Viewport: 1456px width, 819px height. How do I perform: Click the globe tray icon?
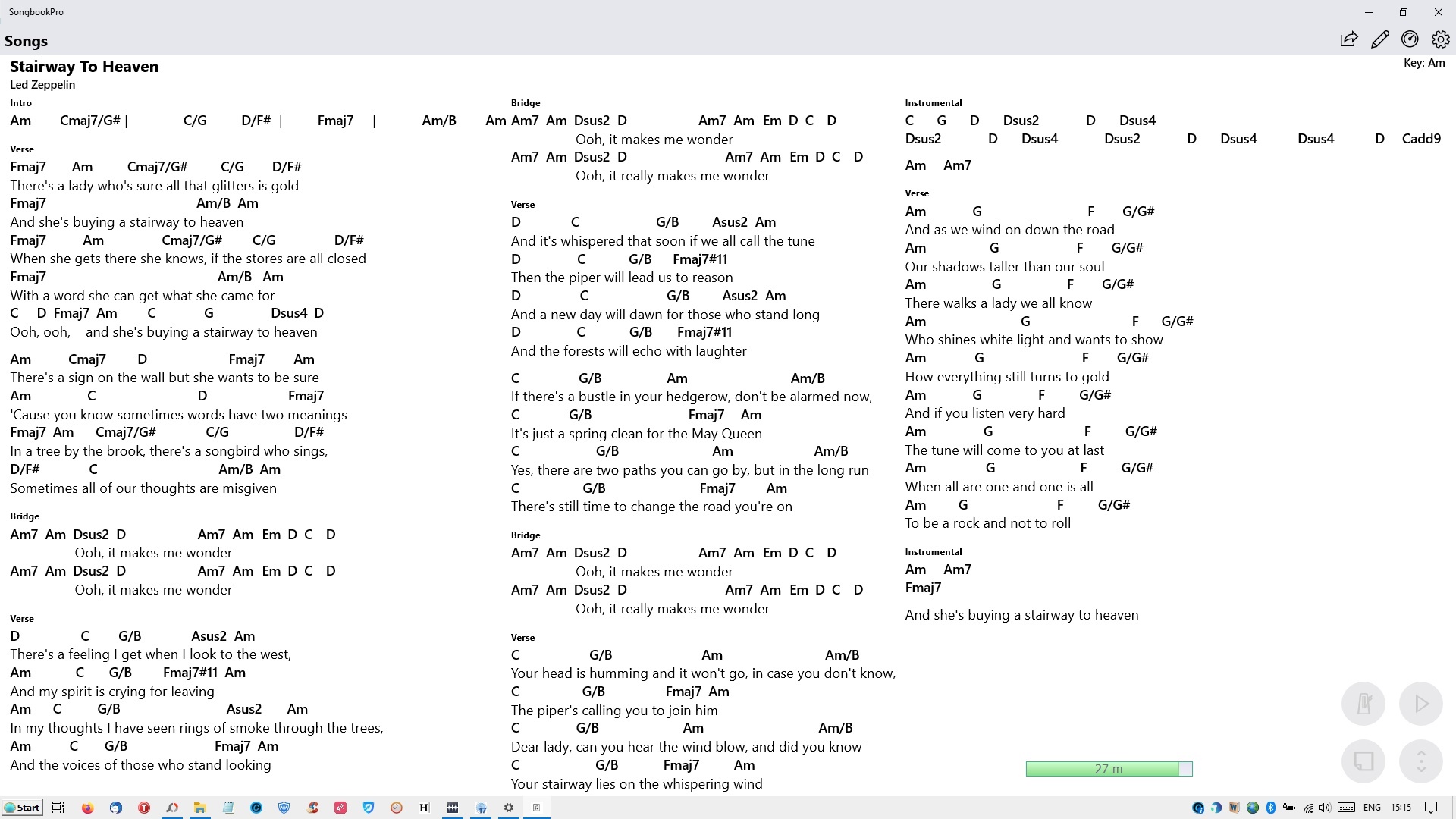pos(1253,808)
